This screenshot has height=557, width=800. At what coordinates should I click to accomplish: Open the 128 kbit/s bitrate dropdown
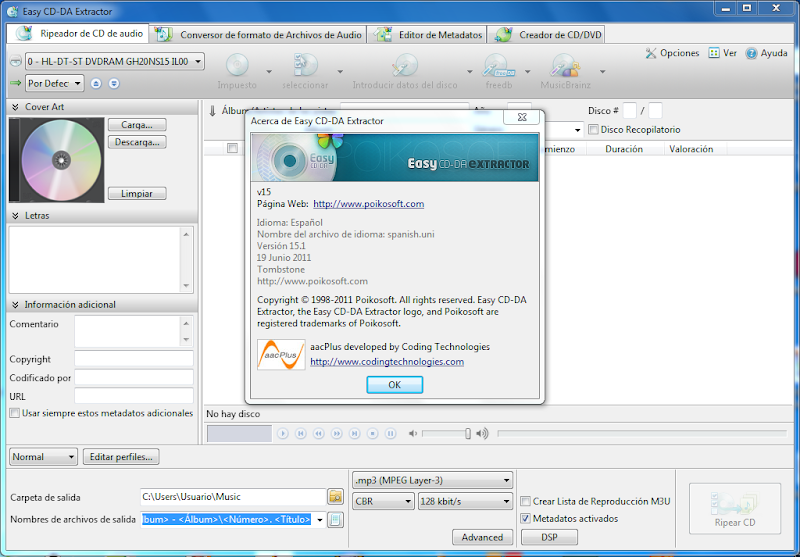[465, 501]
